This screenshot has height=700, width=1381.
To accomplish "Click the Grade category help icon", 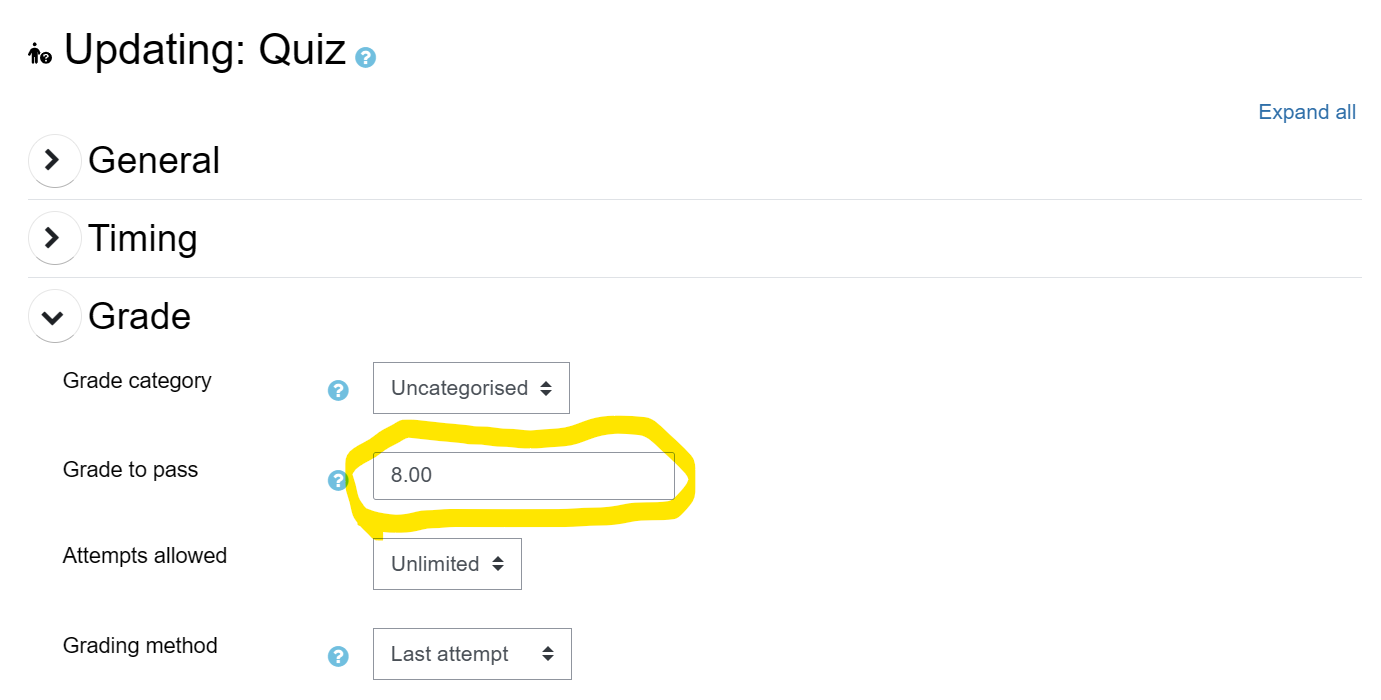I will [338, 390].
